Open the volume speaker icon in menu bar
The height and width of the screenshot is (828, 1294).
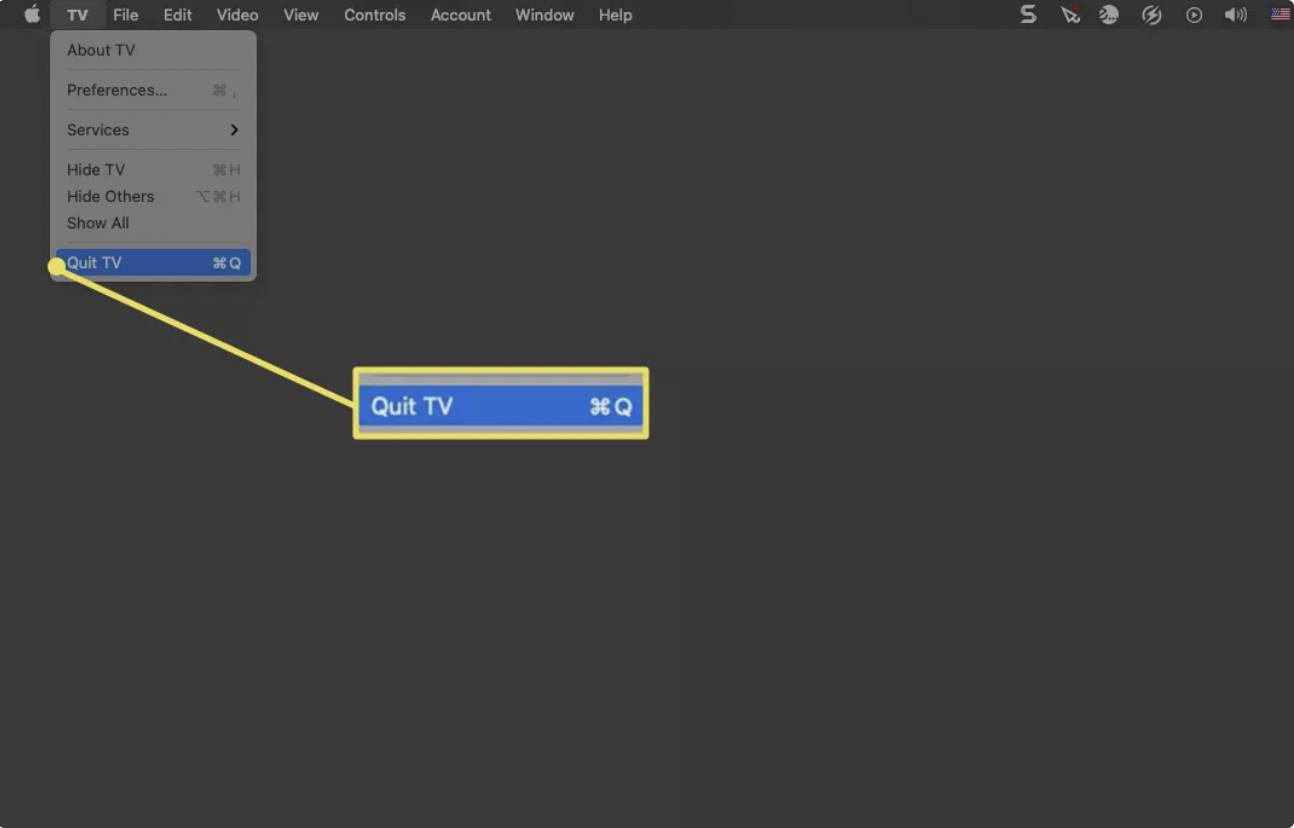(1236, 15)
